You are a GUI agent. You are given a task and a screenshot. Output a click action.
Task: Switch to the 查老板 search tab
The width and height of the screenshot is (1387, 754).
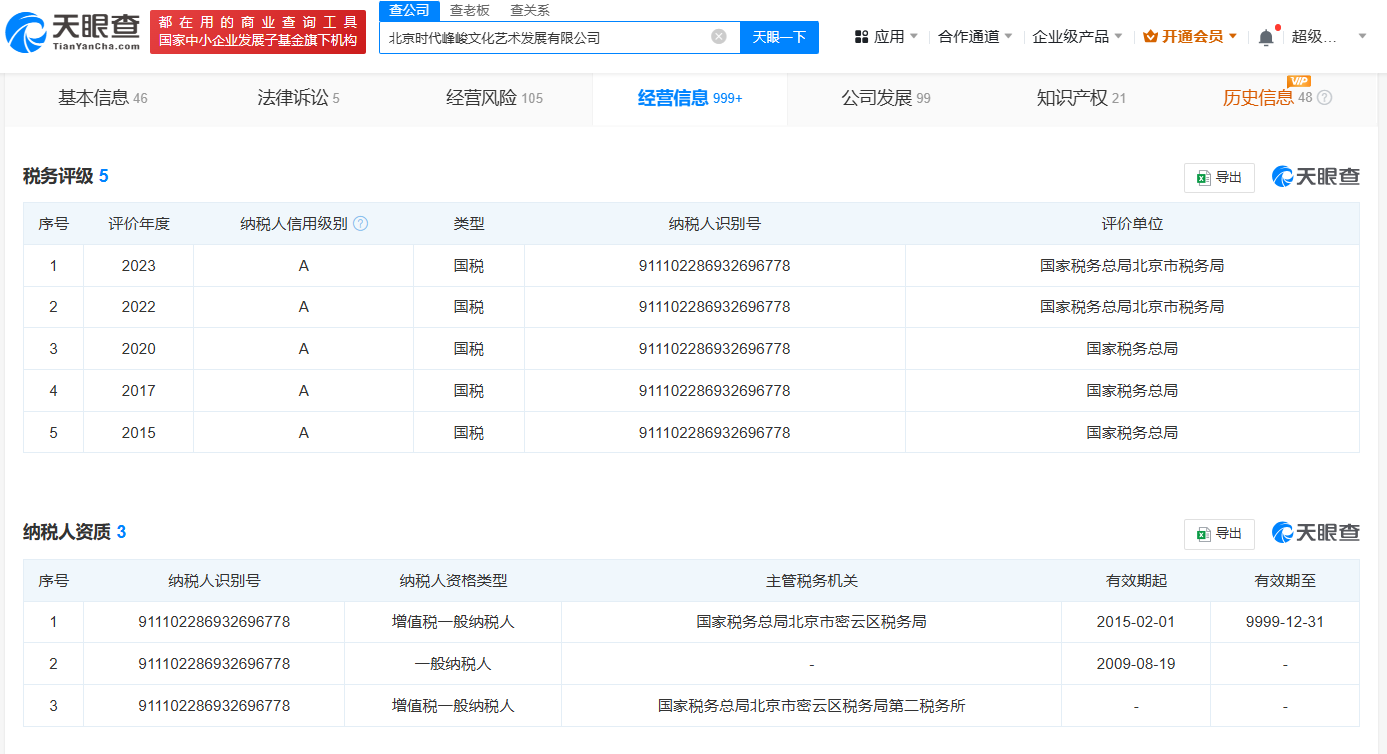click(469, 10)
